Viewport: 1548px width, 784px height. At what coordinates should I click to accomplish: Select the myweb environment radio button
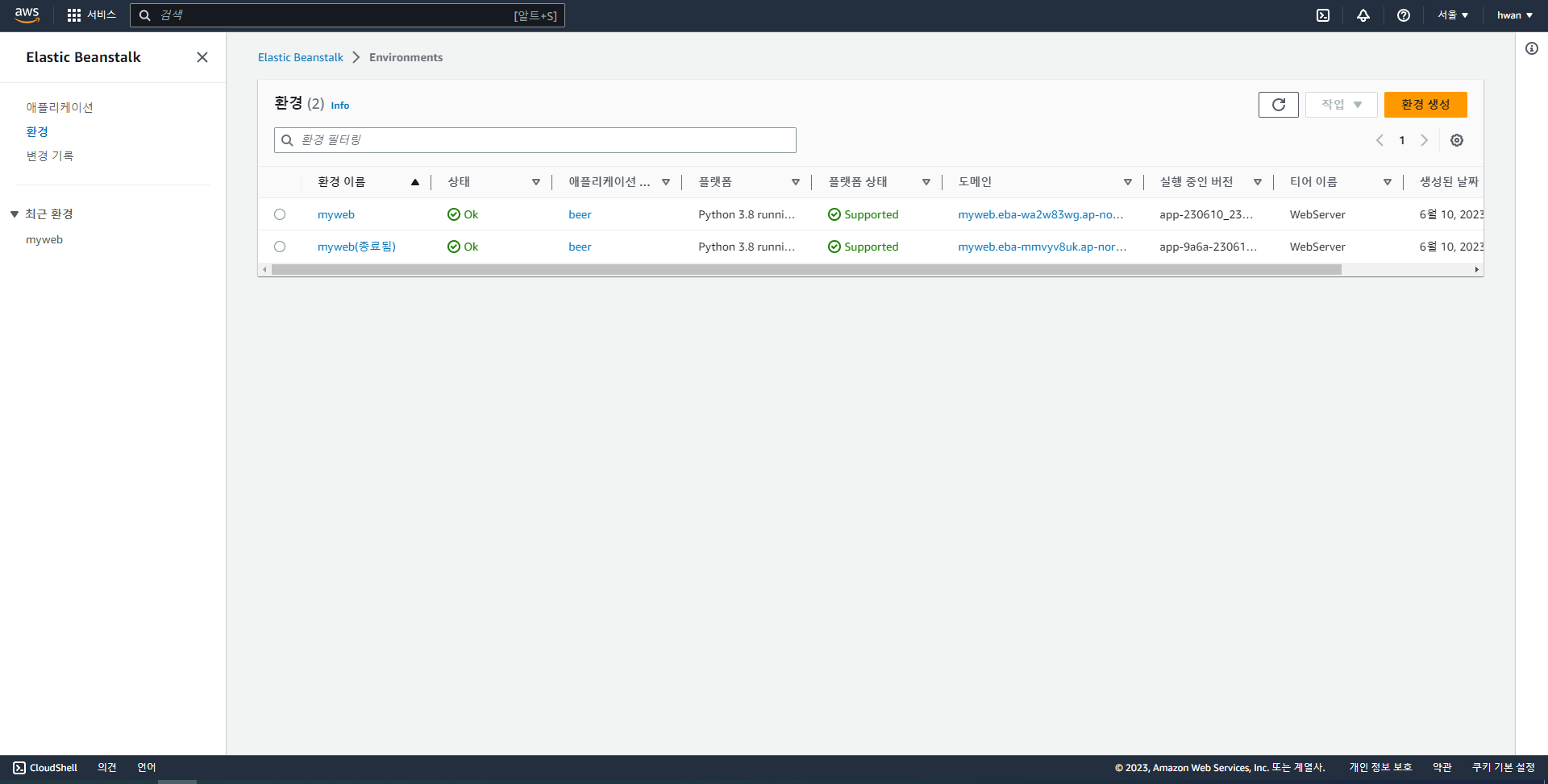(280, 214)
